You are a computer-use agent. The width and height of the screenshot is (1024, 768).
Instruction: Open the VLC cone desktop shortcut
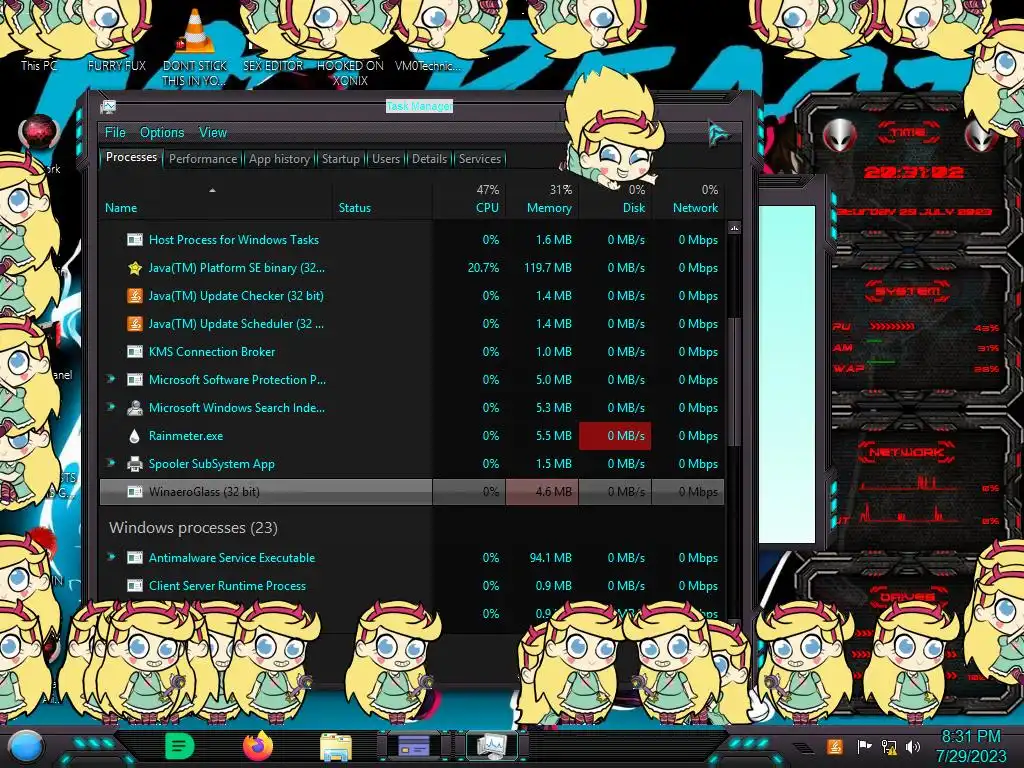[x=195, y=47]
